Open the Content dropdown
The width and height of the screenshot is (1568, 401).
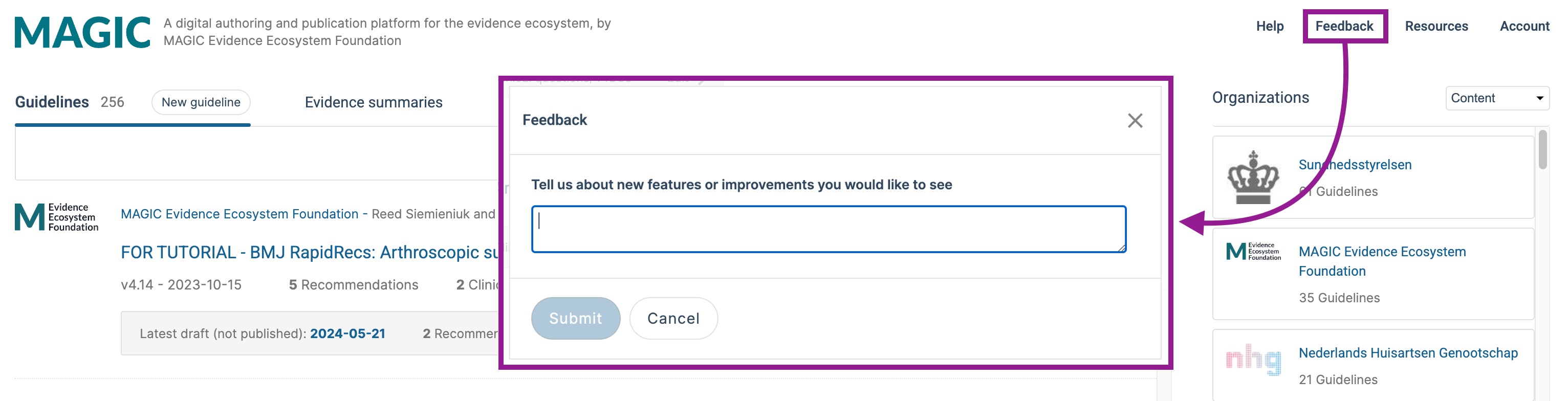tap(1497, 98)
